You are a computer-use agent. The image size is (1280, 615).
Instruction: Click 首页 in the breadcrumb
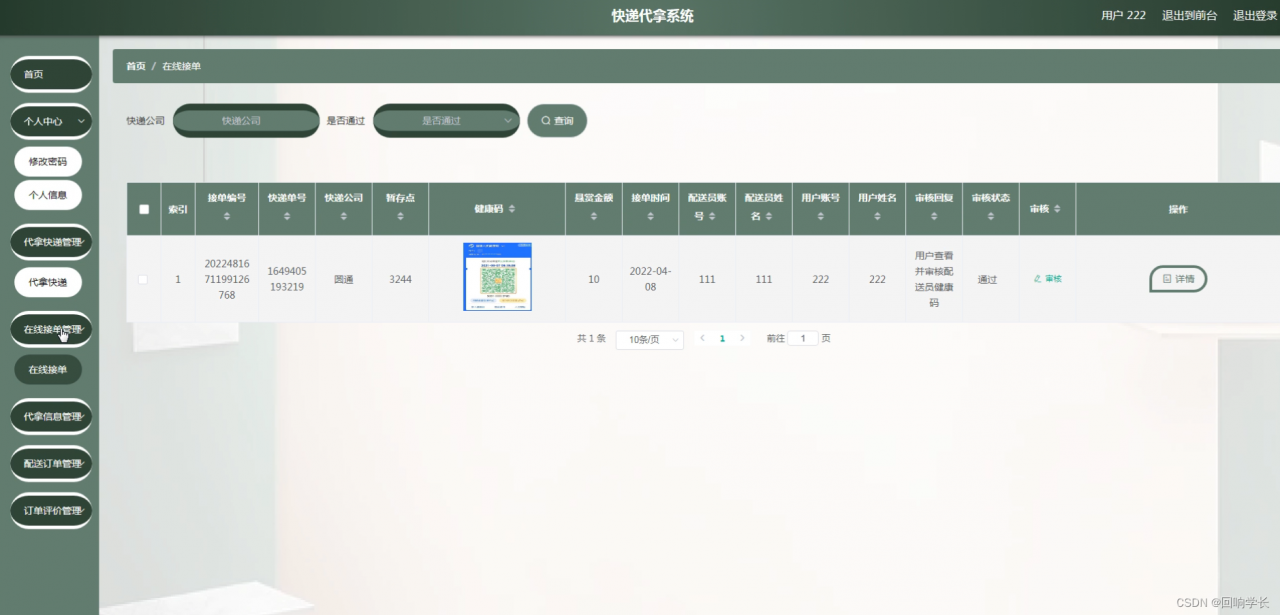[x=135, y=66]
